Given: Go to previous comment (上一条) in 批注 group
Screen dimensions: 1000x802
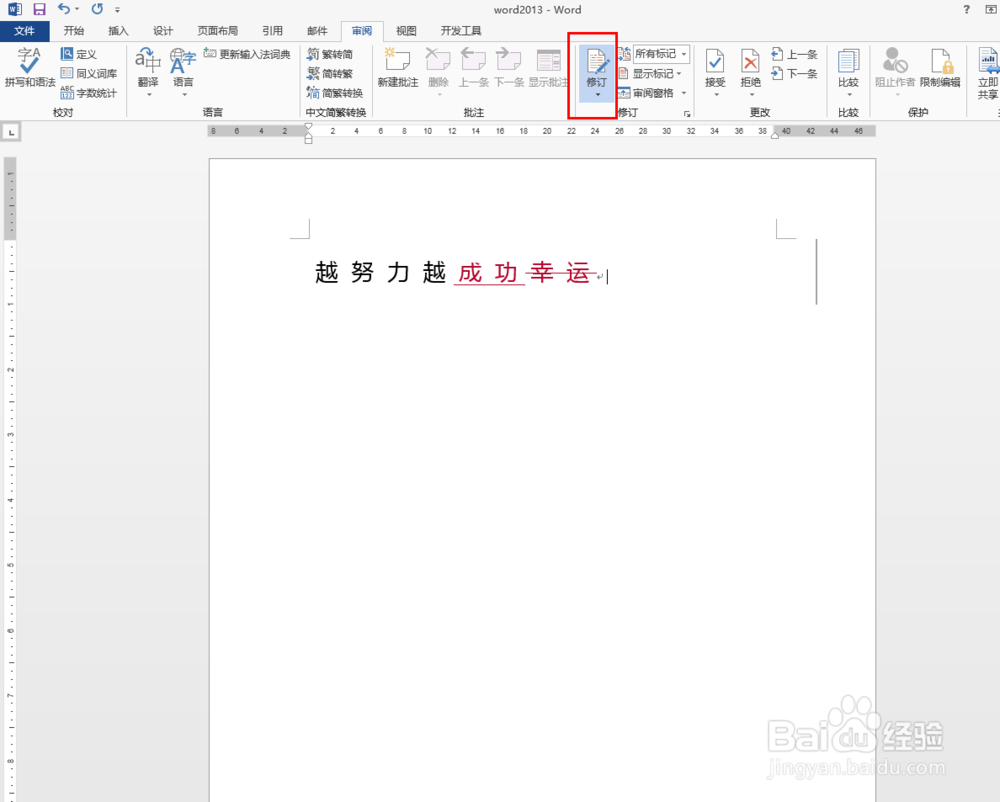Looking at the screenshot, I should tap(473, 68).
